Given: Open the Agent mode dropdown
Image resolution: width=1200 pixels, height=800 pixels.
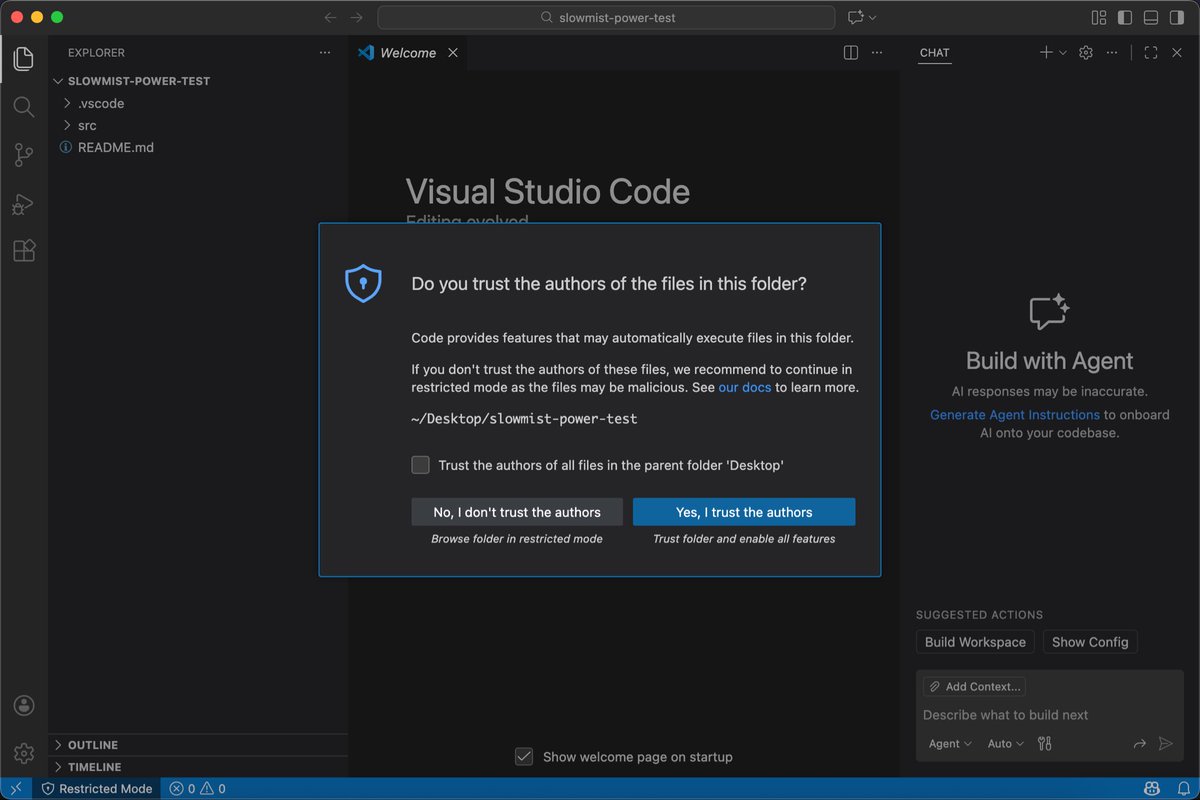Looking at the screenshot, I should pos(947,743).
